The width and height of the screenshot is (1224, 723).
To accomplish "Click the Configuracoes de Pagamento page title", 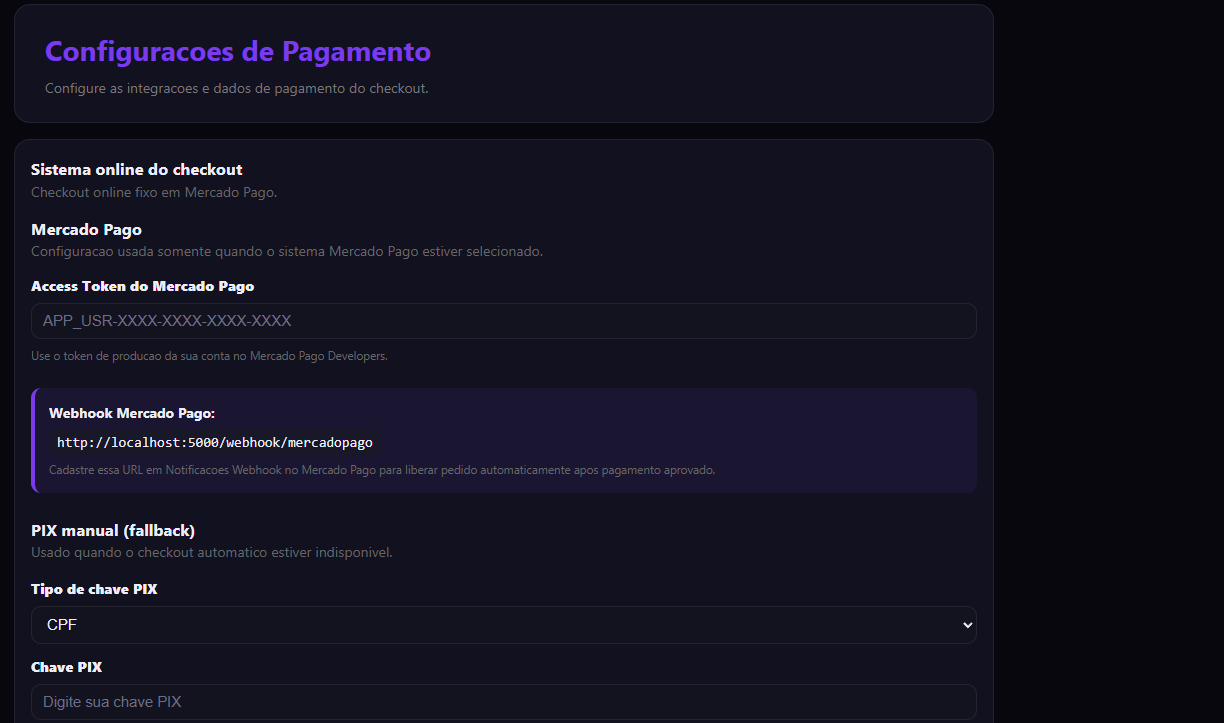I will [238, 52].
